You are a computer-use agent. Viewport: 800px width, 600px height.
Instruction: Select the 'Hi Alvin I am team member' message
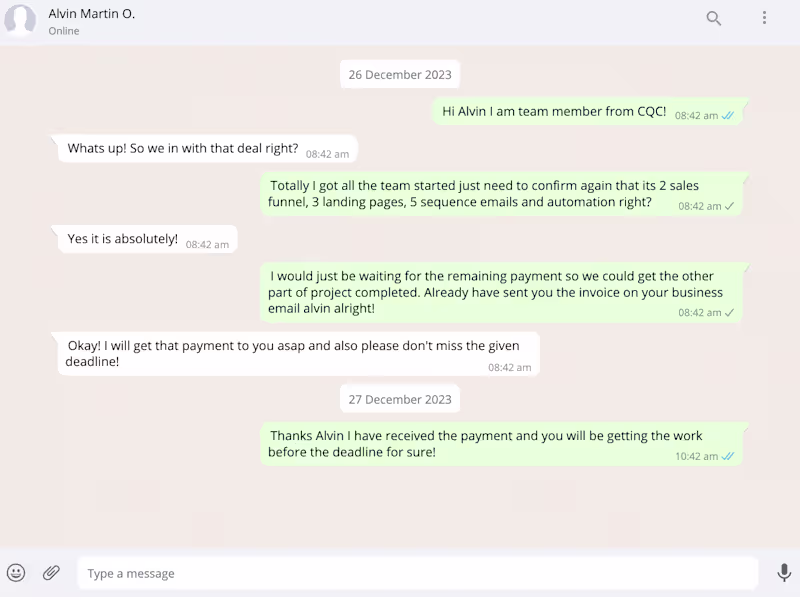coord(554,112)
